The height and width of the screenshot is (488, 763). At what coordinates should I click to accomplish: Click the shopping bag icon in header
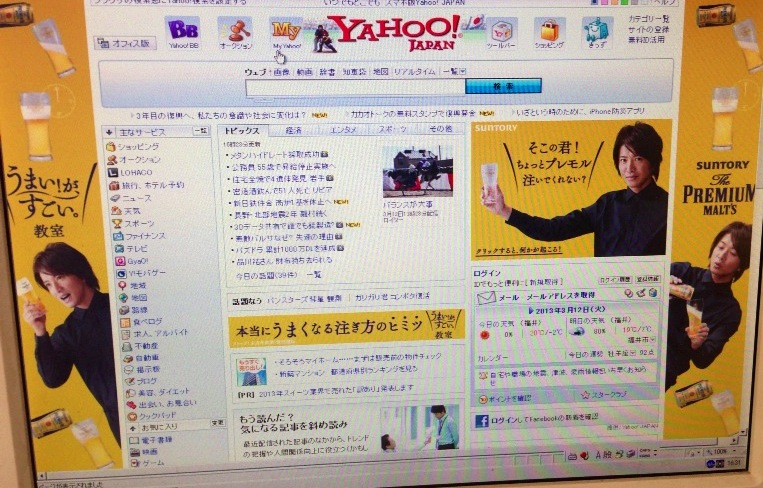[x=549, y=30]
